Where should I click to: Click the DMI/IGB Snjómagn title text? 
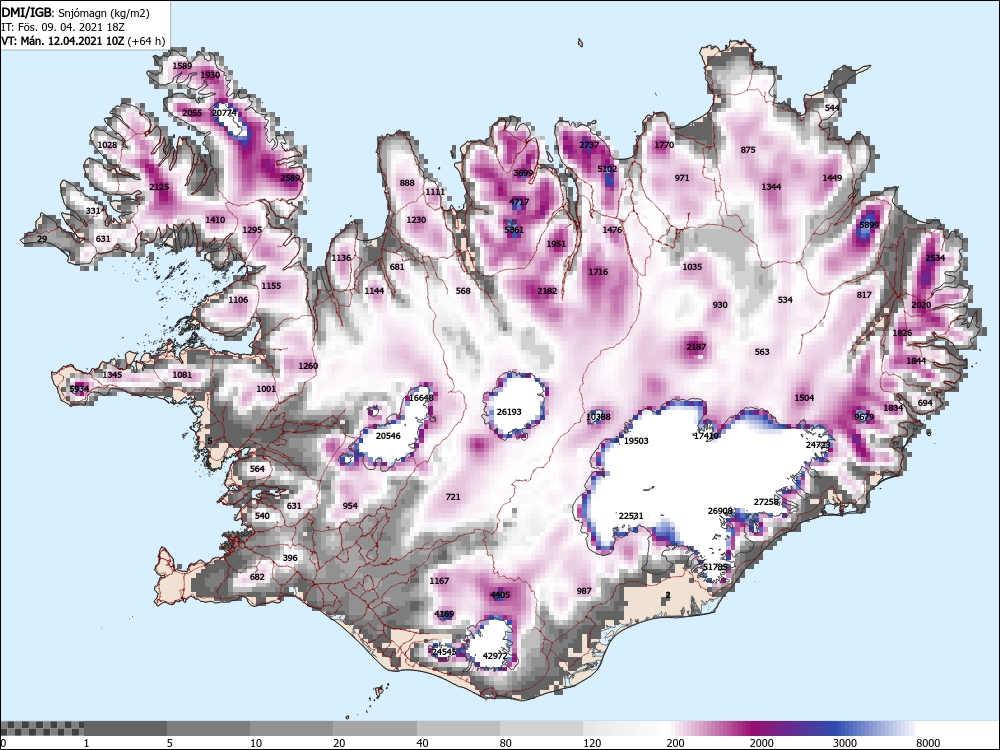pyautogui.click(x=75, y=13)
